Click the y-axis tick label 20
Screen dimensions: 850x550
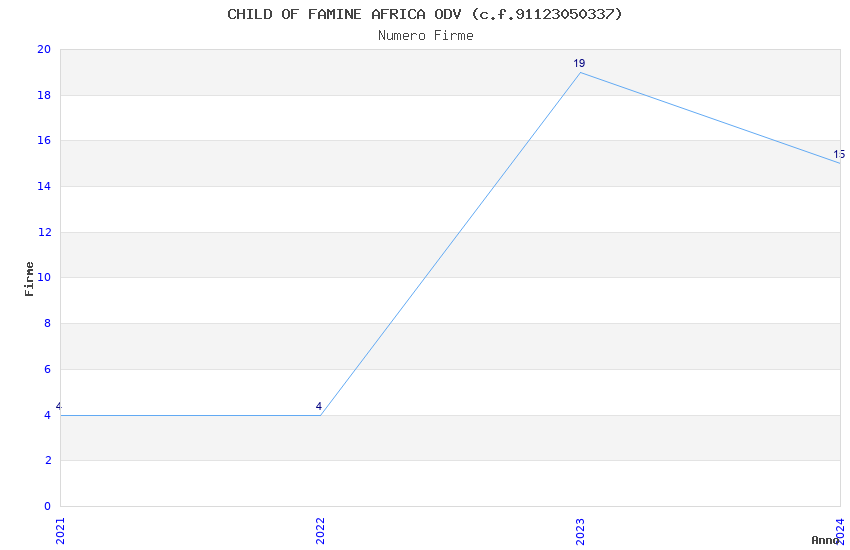click(44, 50)
